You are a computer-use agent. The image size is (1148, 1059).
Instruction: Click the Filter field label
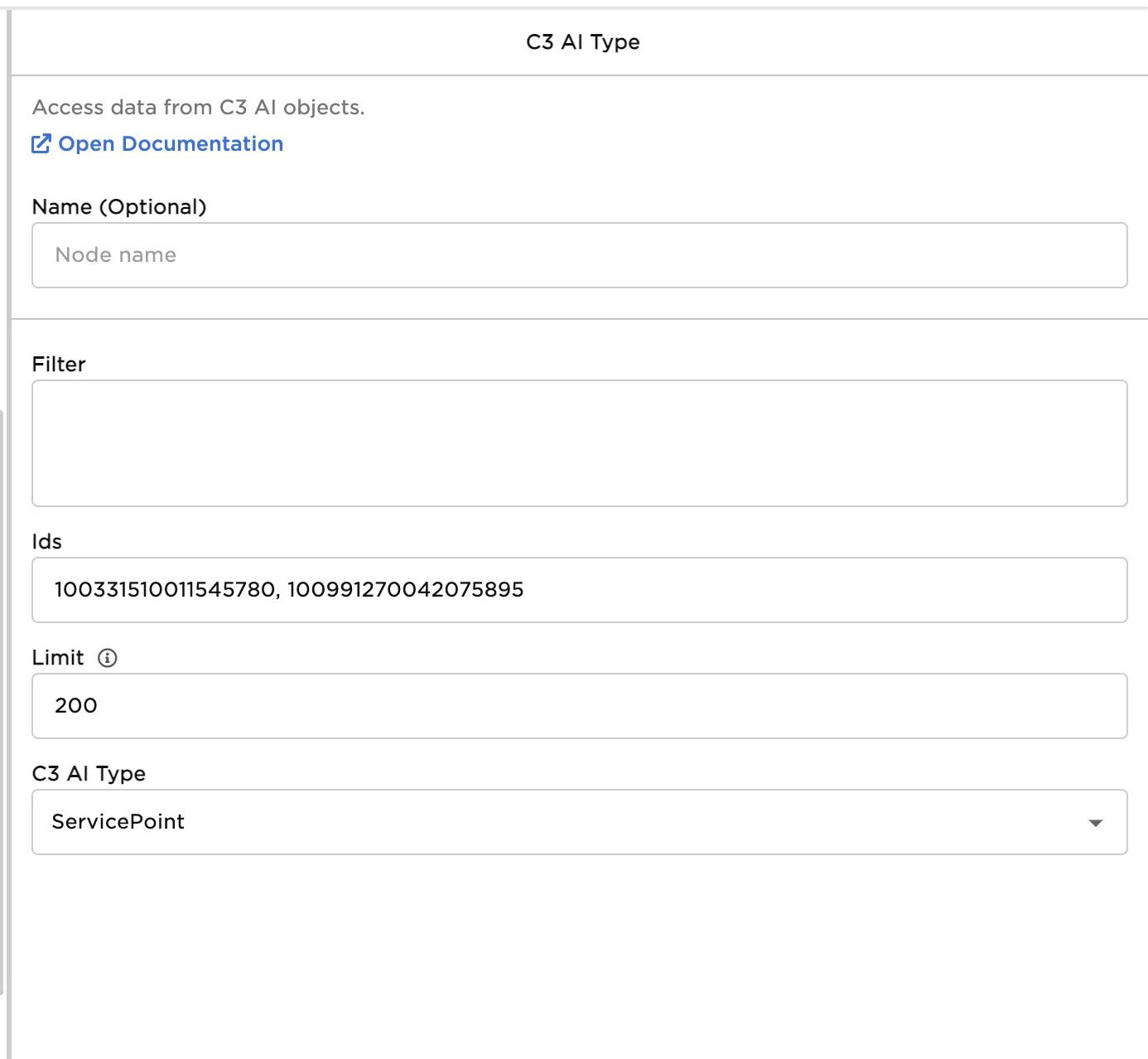point(59,365)
